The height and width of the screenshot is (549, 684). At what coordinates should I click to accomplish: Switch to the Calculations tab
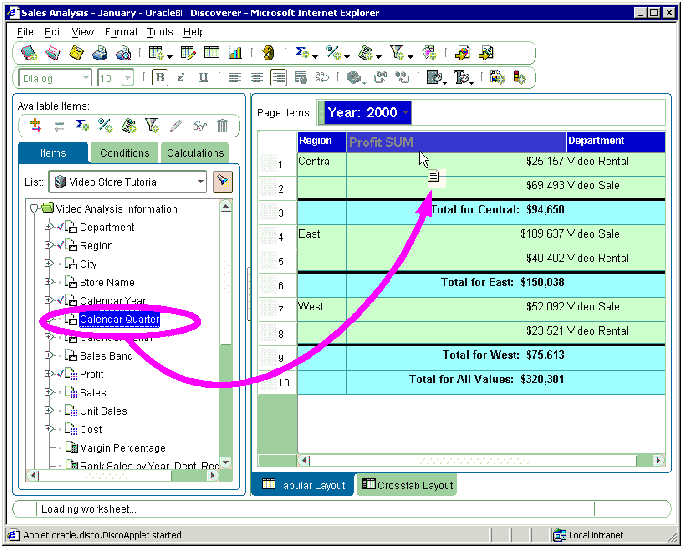click(x=195, y=153)
